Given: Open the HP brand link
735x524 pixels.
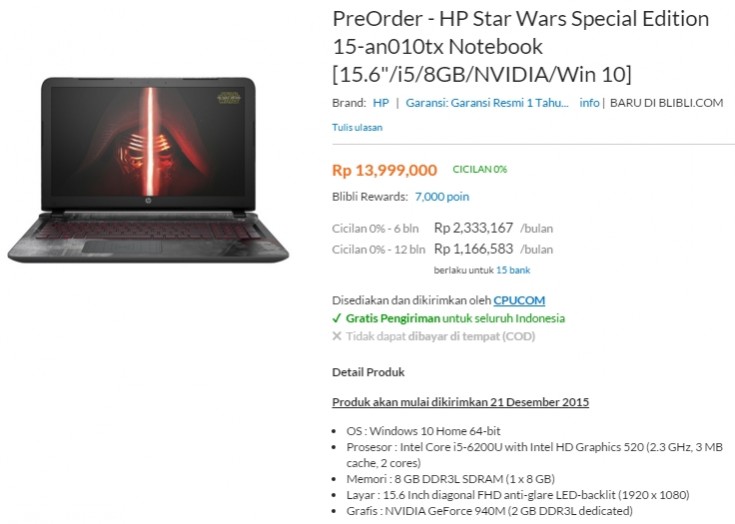Looking at the screenshot, I should pos(381,103).
